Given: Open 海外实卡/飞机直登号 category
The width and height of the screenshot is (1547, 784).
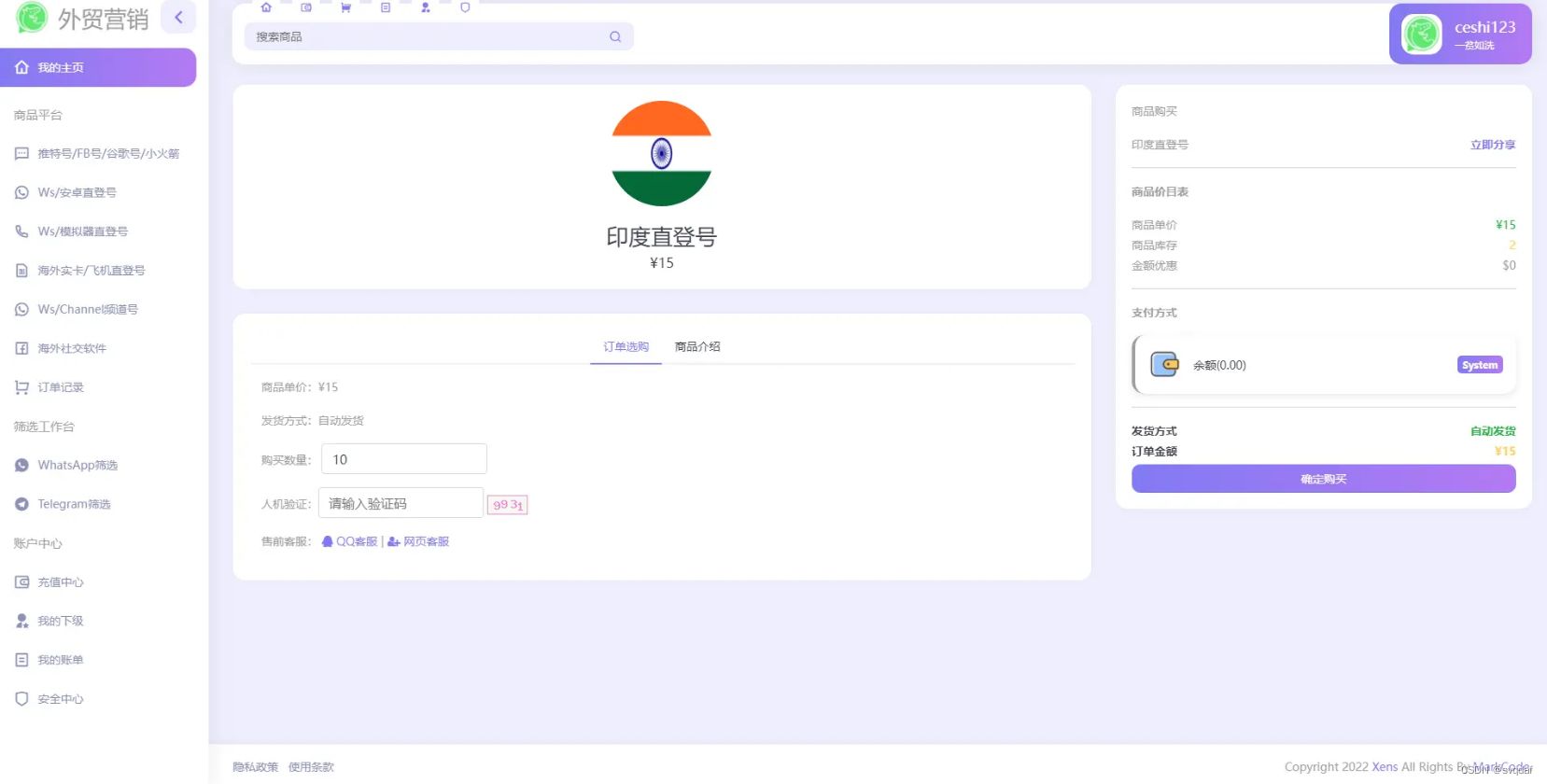Looking at the screenshot, I should tap(98, 271).
